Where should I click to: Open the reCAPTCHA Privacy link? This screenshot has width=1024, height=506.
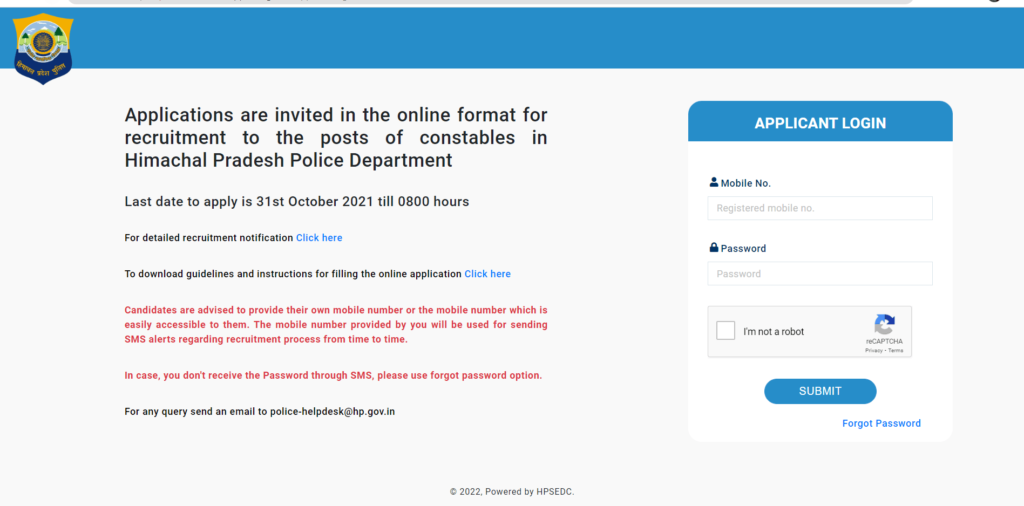(x=873, y=351)
